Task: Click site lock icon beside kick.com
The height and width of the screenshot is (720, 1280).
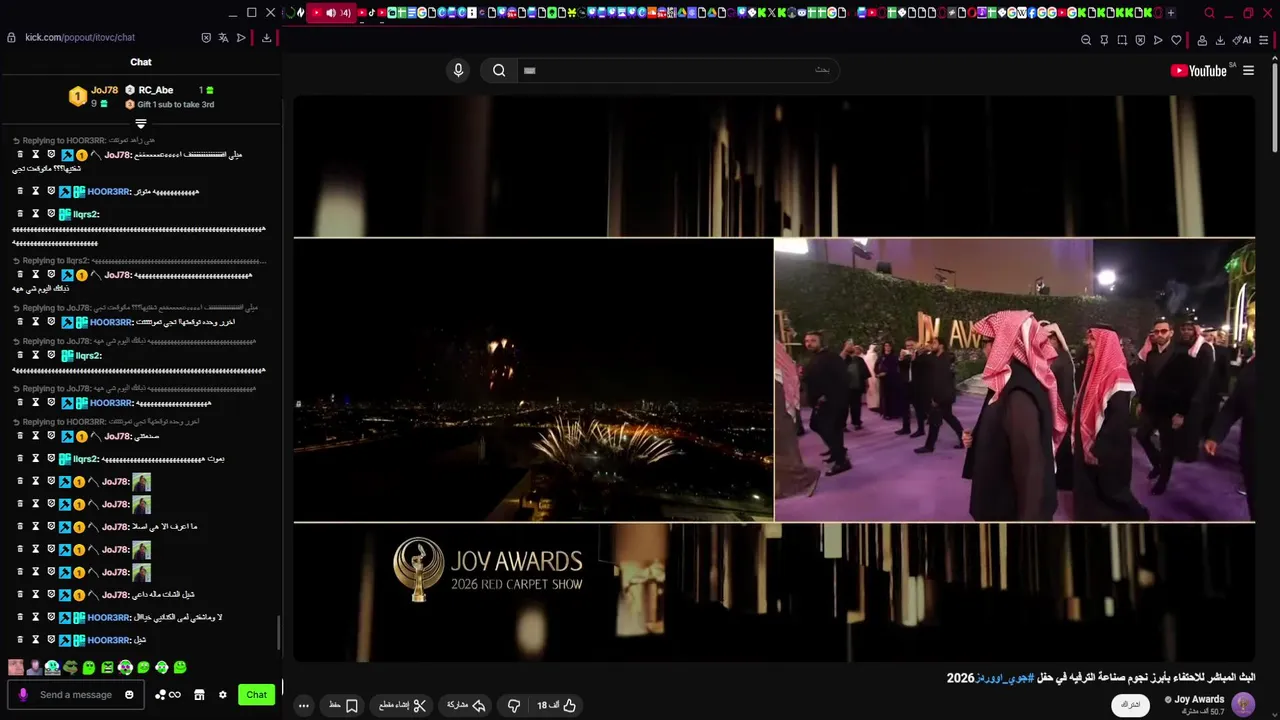Action: [11, 38]
